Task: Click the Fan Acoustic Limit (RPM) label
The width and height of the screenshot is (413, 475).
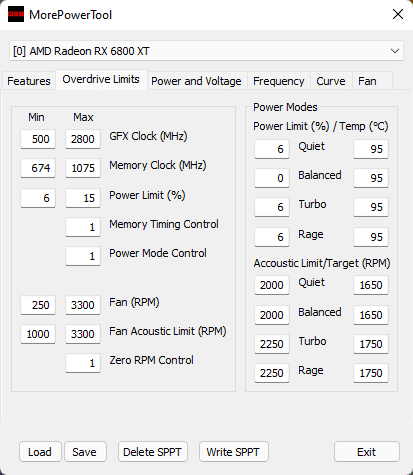Action: coord(168,331)
